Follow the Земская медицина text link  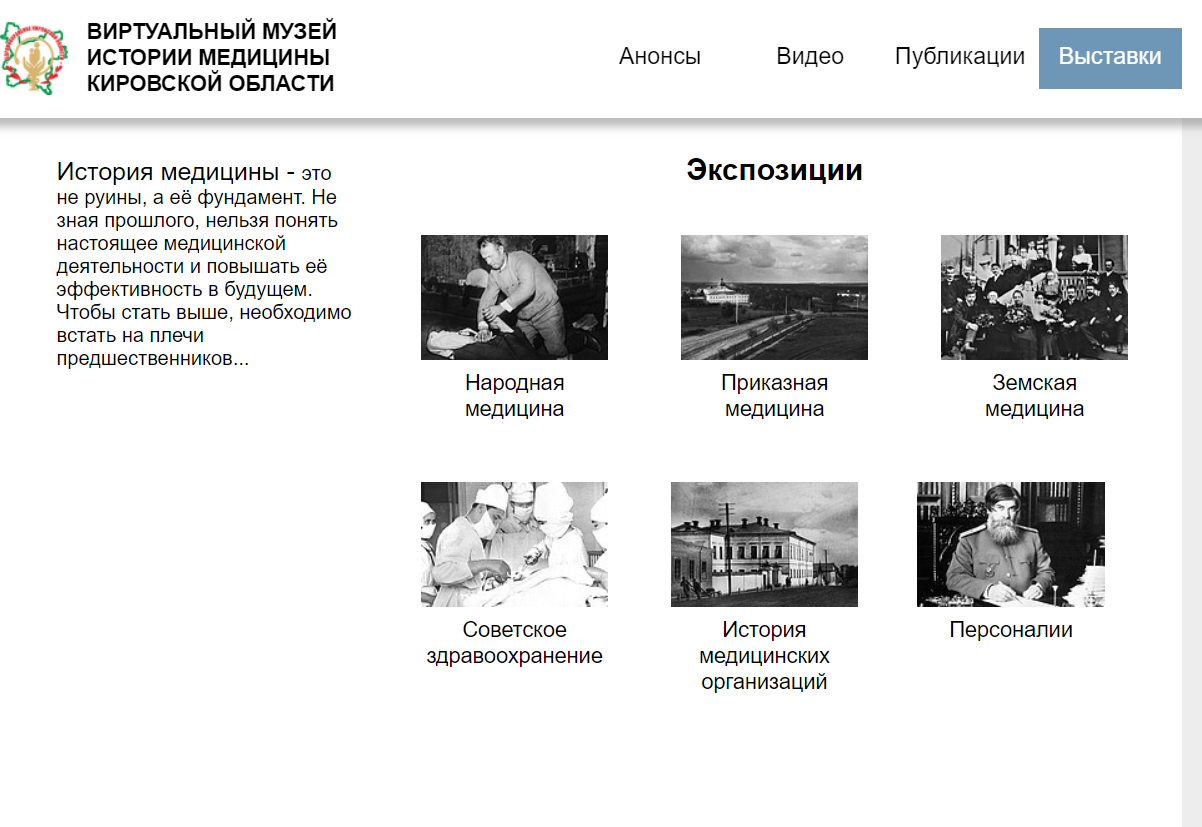[x=1034, y=396]
